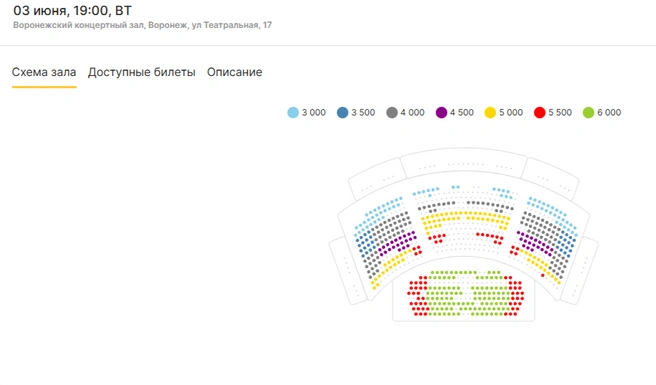The height and width of the screenshot is (385, 656).
Task: Click the 5 500 price label text
Action: (560, 113)
